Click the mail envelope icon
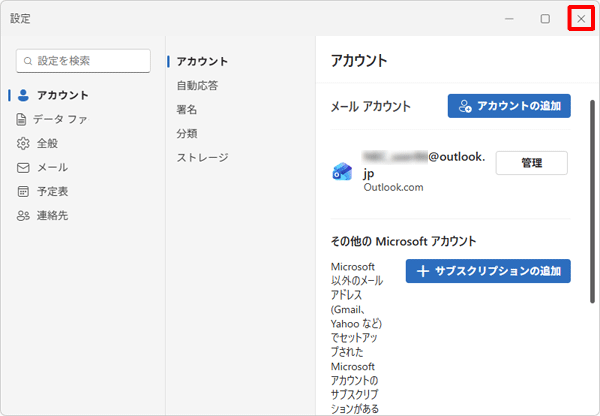This screenshot has width=600, height=416. tap(23, 168)
